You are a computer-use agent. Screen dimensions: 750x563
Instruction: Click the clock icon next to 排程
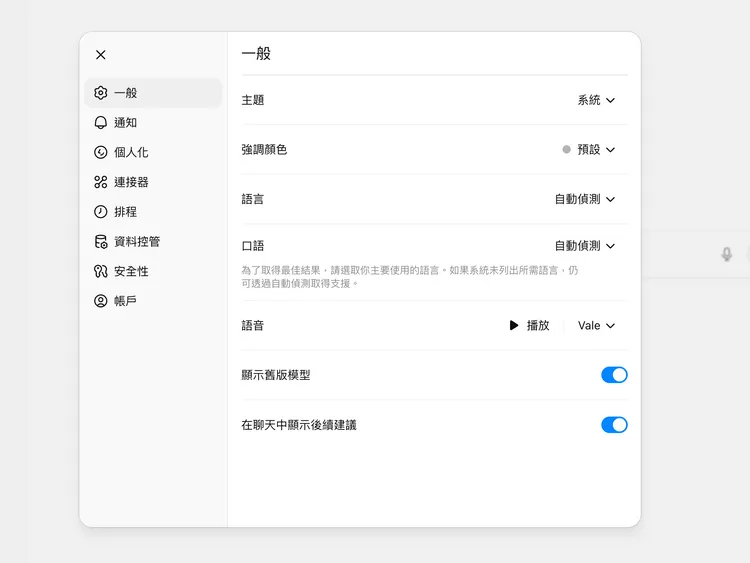click(x=100, y=211)
